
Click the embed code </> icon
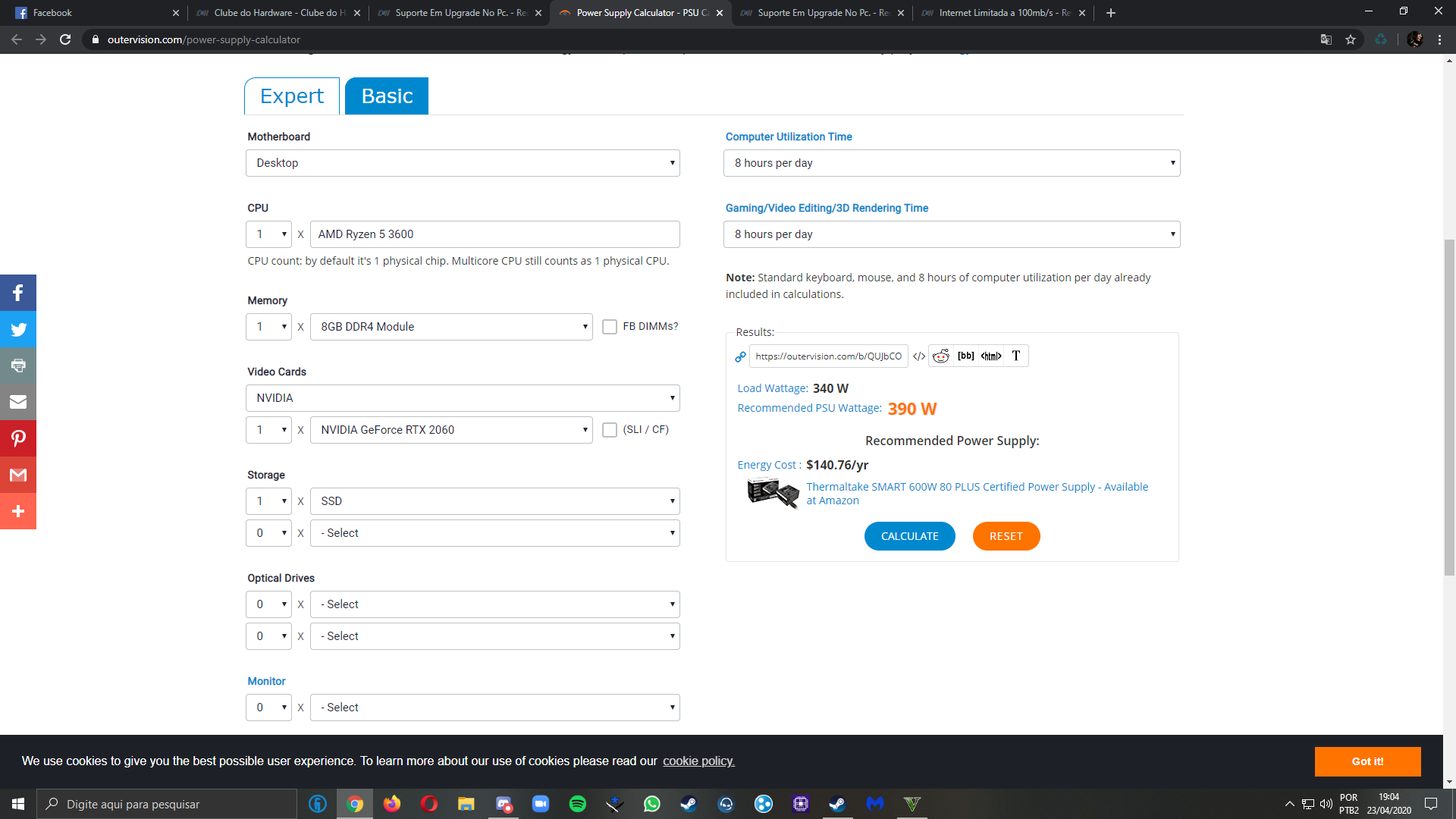918,356
